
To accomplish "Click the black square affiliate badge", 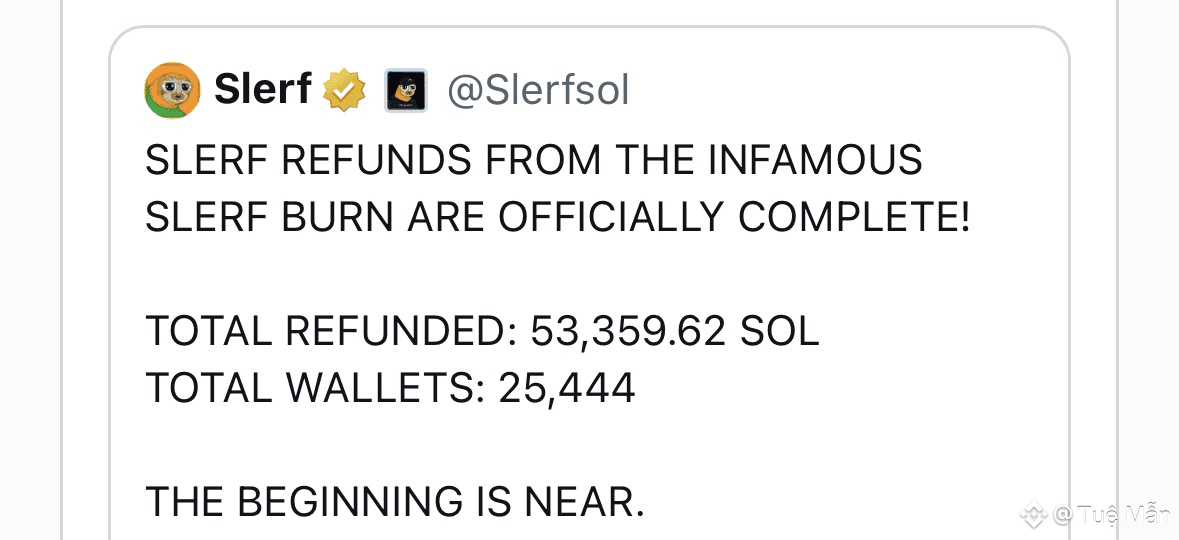I will point(406,91).
